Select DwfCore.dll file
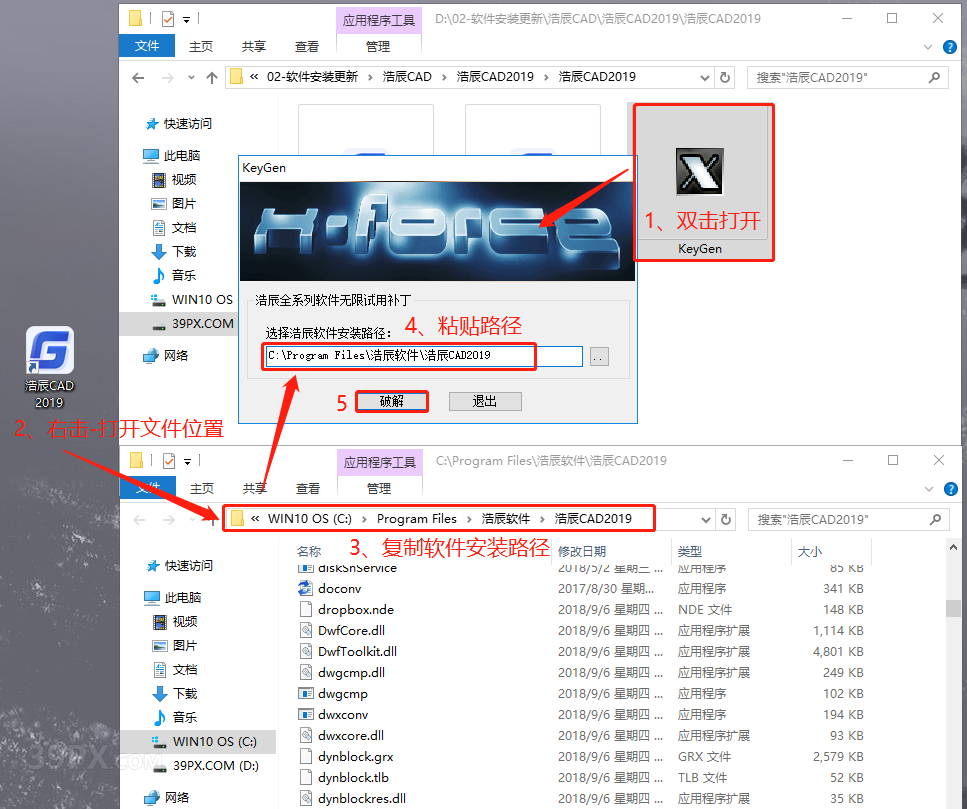The width and height of the screenshot is (967, 809). 342,631
